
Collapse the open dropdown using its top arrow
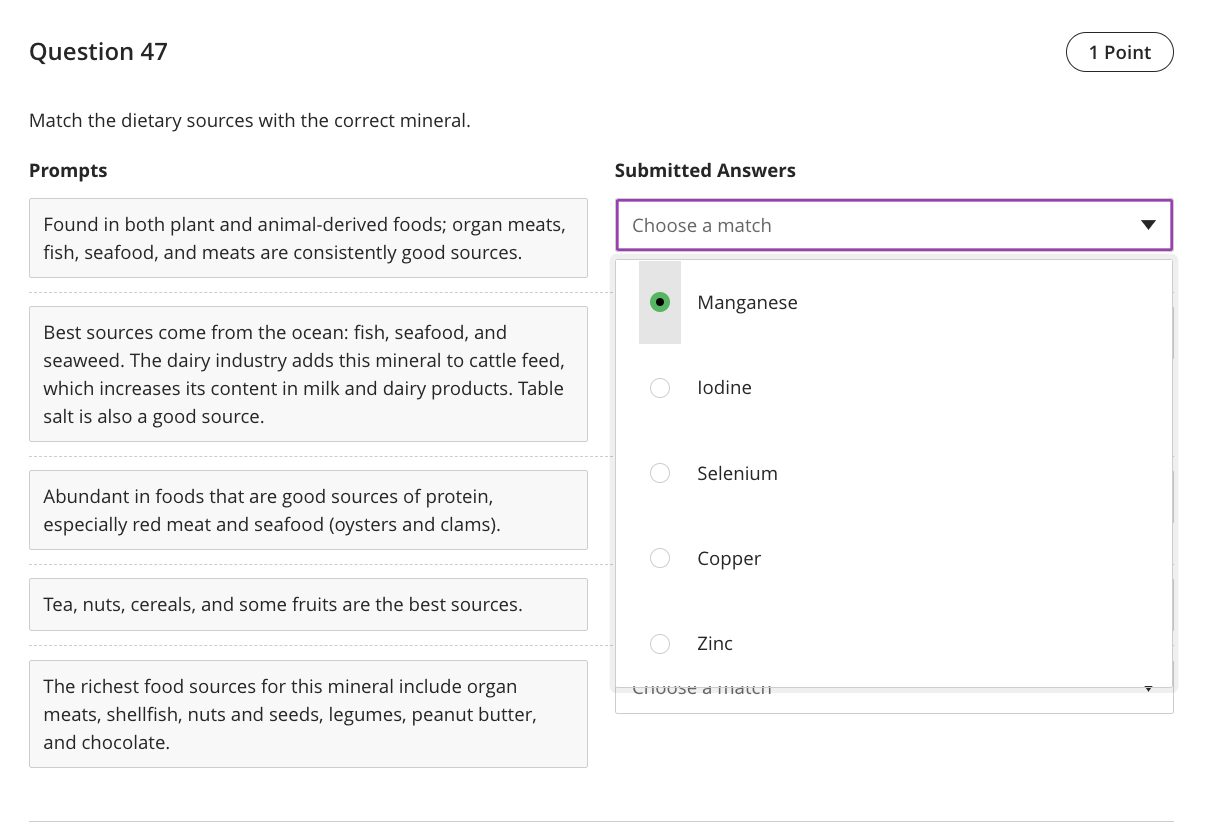pos(1148,225)
